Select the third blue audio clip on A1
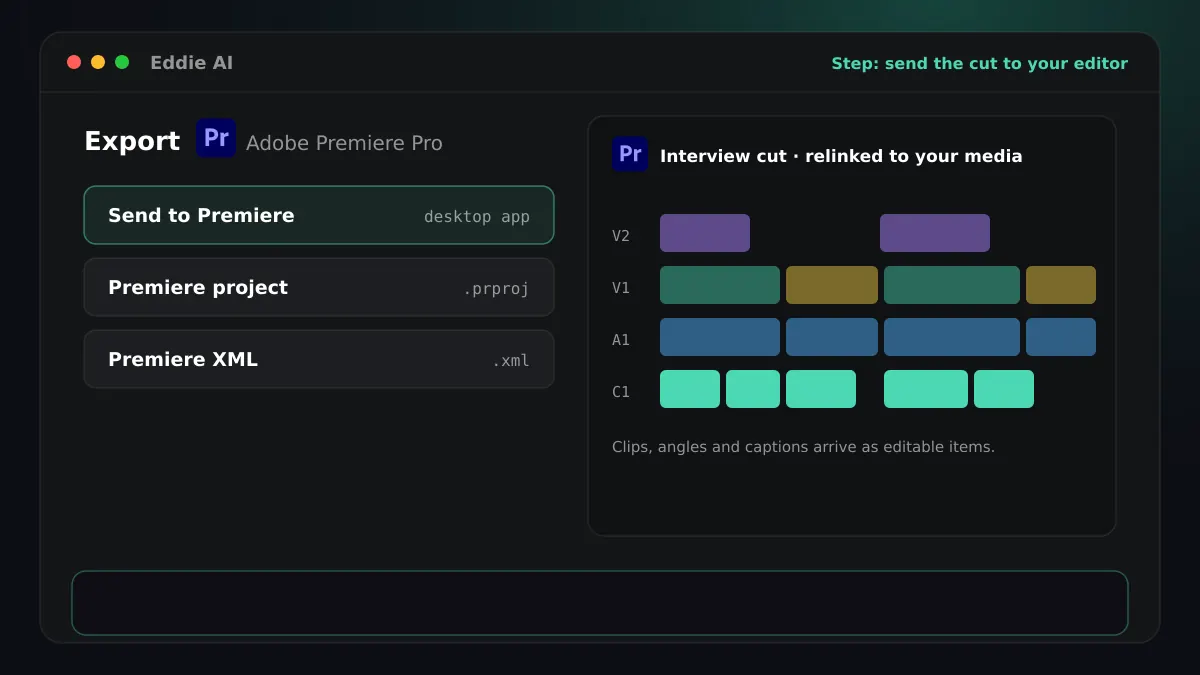This screenshot has height=675, width=1200. tap(952, 337)
